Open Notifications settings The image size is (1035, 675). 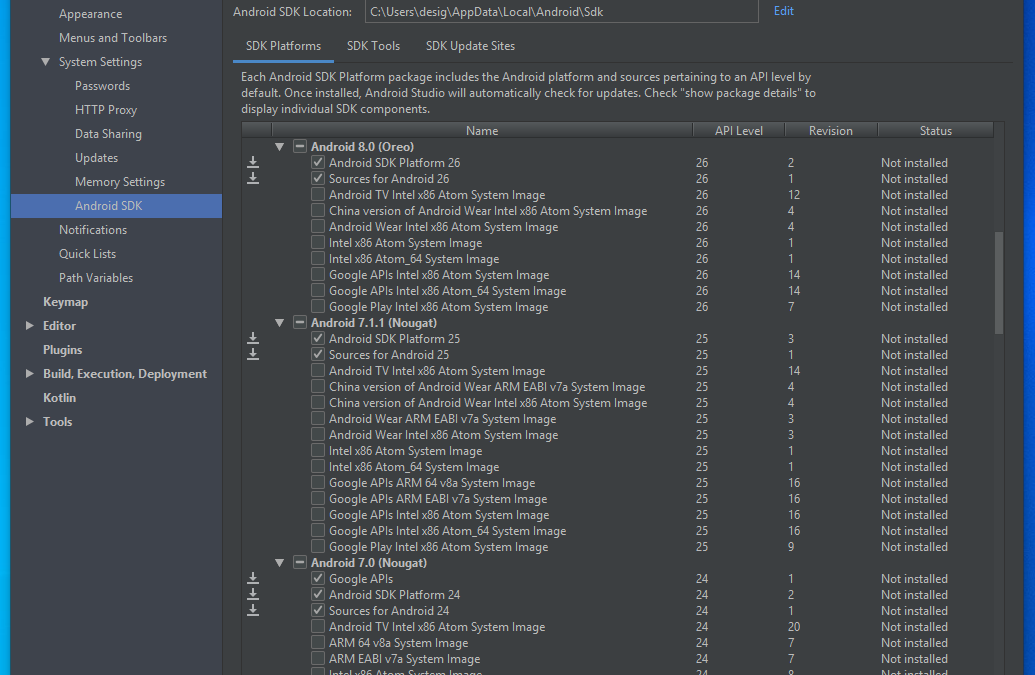pos(93,230)
